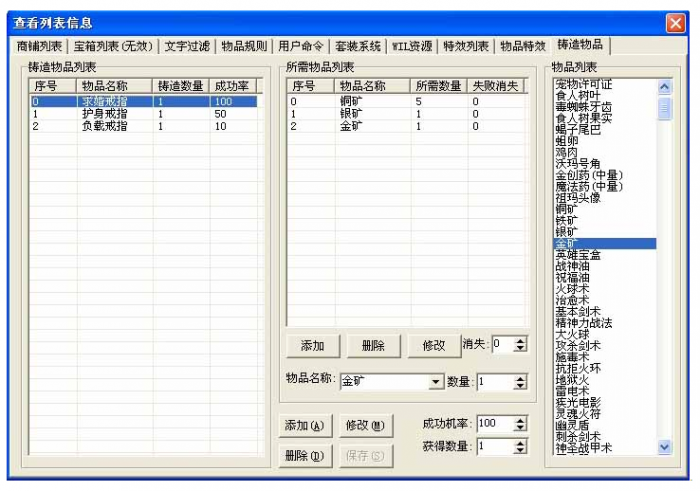Click the 修改(M) button
Screen dimensions: 700x491
click(x=364, y=425)
